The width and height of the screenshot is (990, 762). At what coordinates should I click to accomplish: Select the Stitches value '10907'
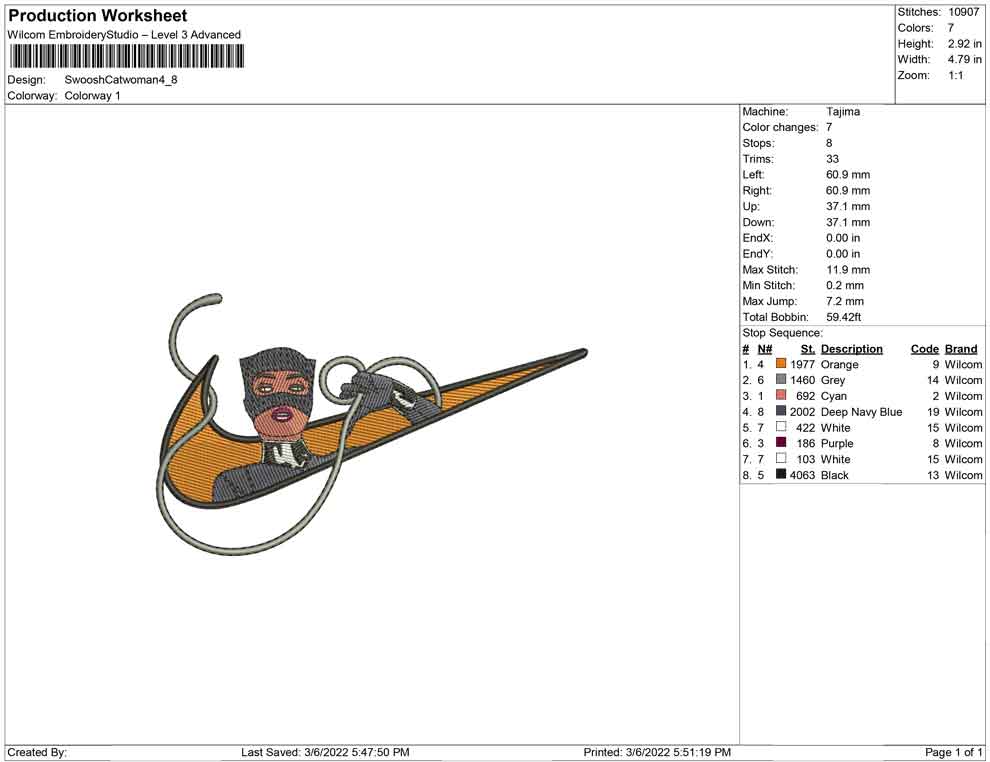[x=963, y=12]
